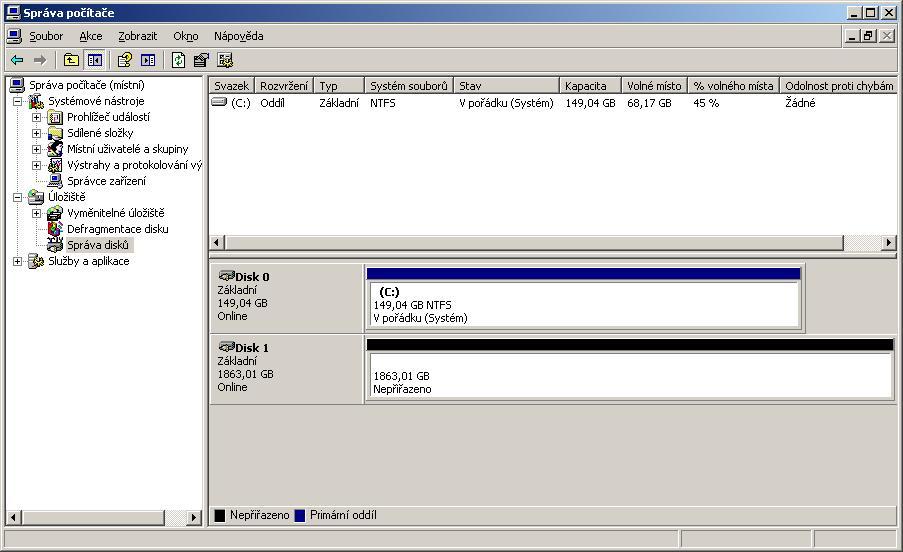This screenshot has width=903, height=552.
Task: Click the Disk 1 drive icon
Action: [x=226, y=347]
